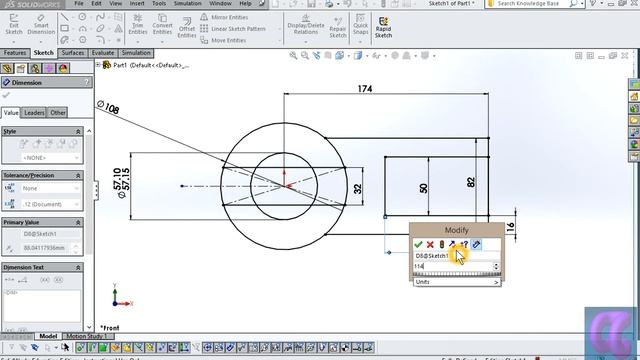This screenshot has width=640, height=360.
Task: Open the DimXpertManager panel tab
Action: [x=49, y=68]
